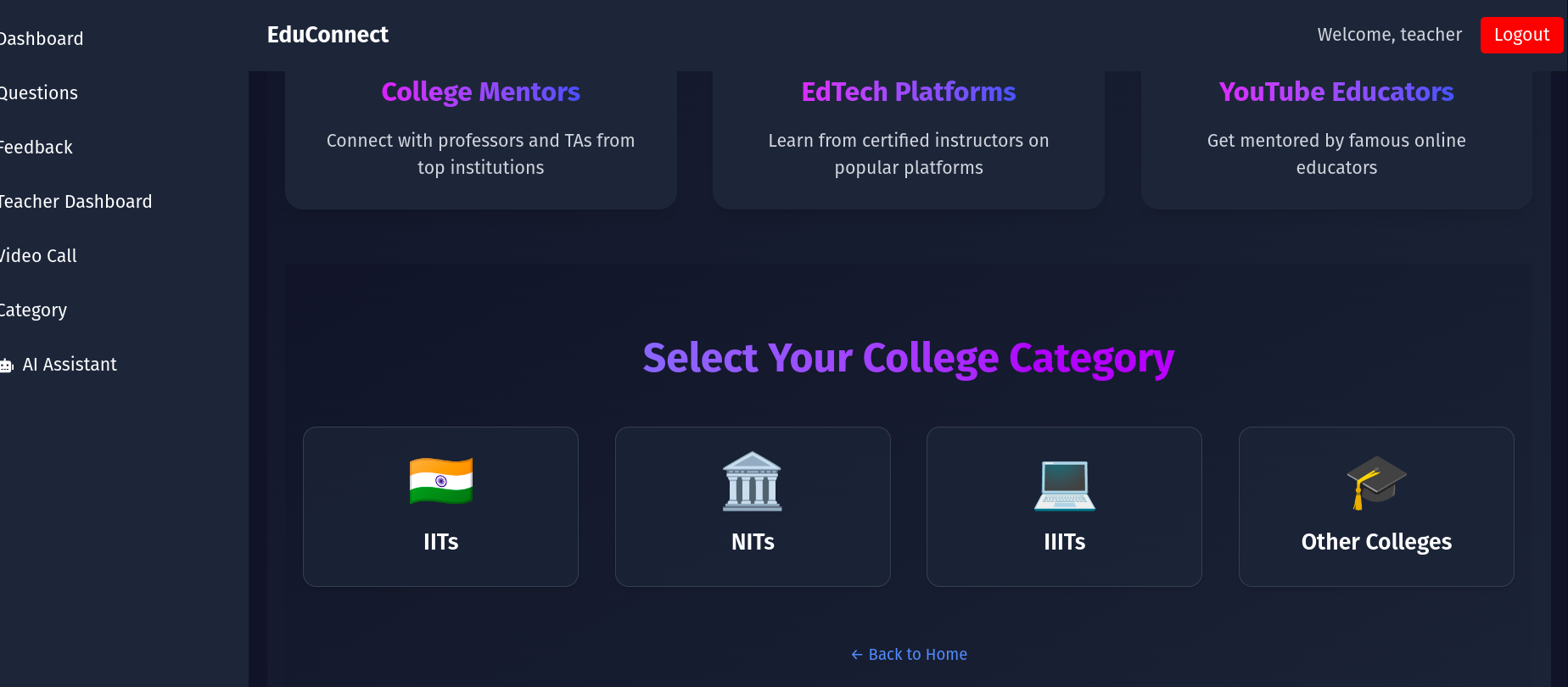Screen dimensions: 1568x687
Task: Choose the IIITs category label
Action: click(x=1064, y=542)
